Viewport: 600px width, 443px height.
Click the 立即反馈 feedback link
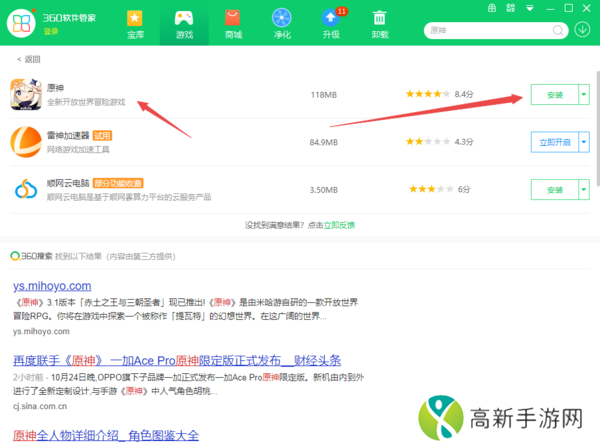click(339, 225)
